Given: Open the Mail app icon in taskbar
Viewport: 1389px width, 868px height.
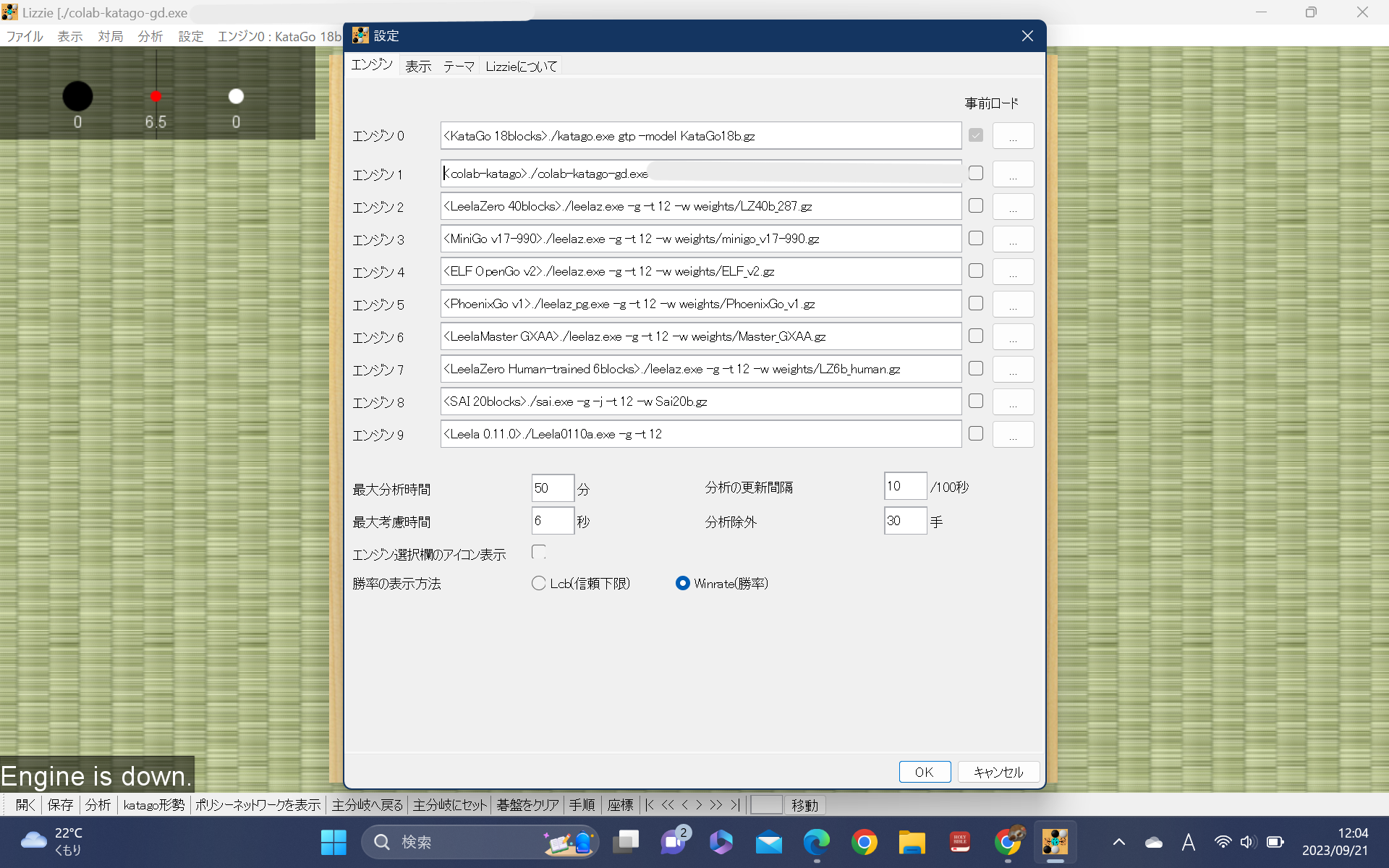Looking at the screenshot, I should (769, 843).
